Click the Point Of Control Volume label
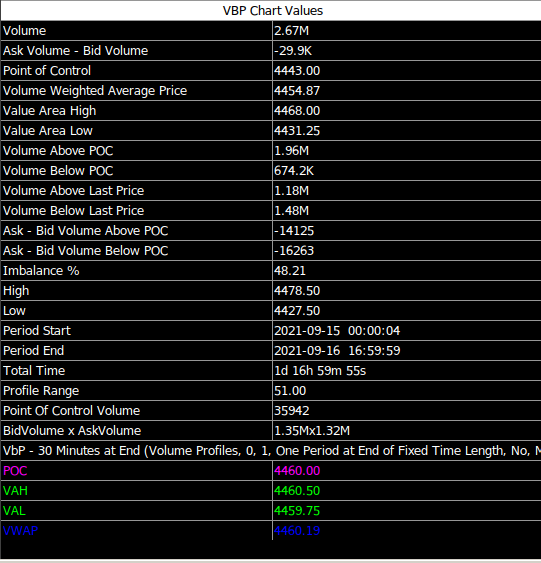The width and height of the screenshot is (541, 563). point(71,411)
